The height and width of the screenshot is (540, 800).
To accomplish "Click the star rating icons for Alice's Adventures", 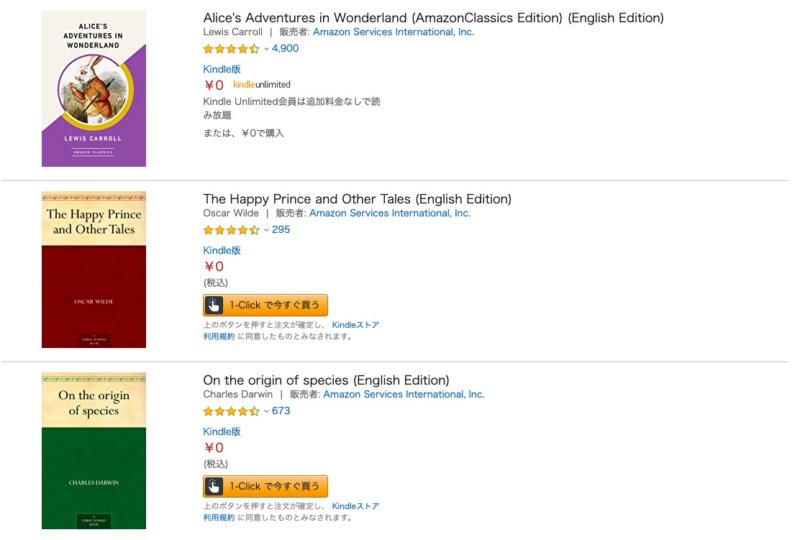I will click(x=231, y=48).
